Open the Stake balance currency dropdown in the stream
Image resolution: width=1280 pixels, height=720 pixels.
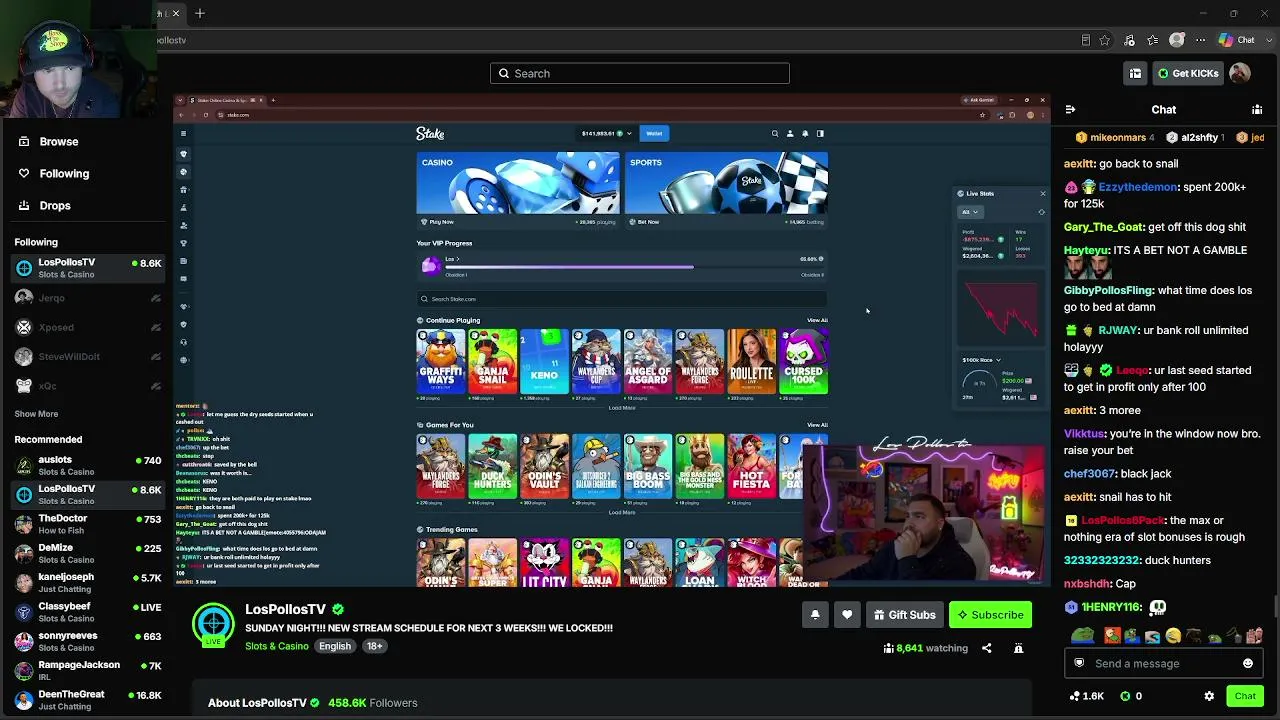[x=629, y=133]
